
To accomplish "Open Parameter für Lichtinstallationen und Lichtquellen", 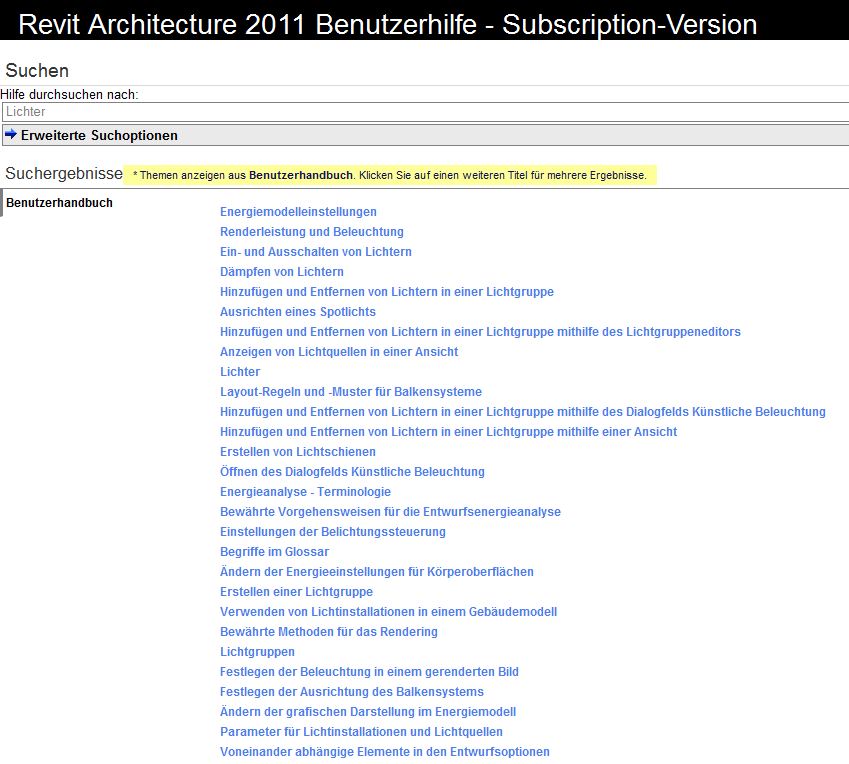I will [x=361, y=733].
